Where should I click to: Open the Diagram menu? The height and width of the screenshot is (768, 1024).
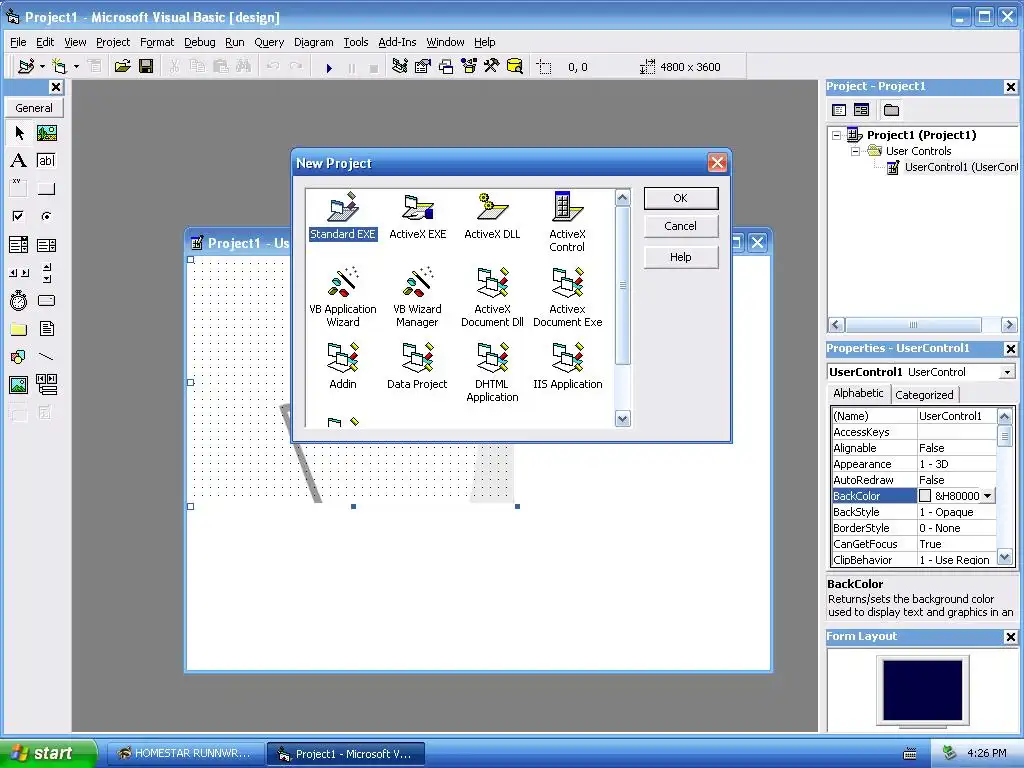[x=313, y=42]
